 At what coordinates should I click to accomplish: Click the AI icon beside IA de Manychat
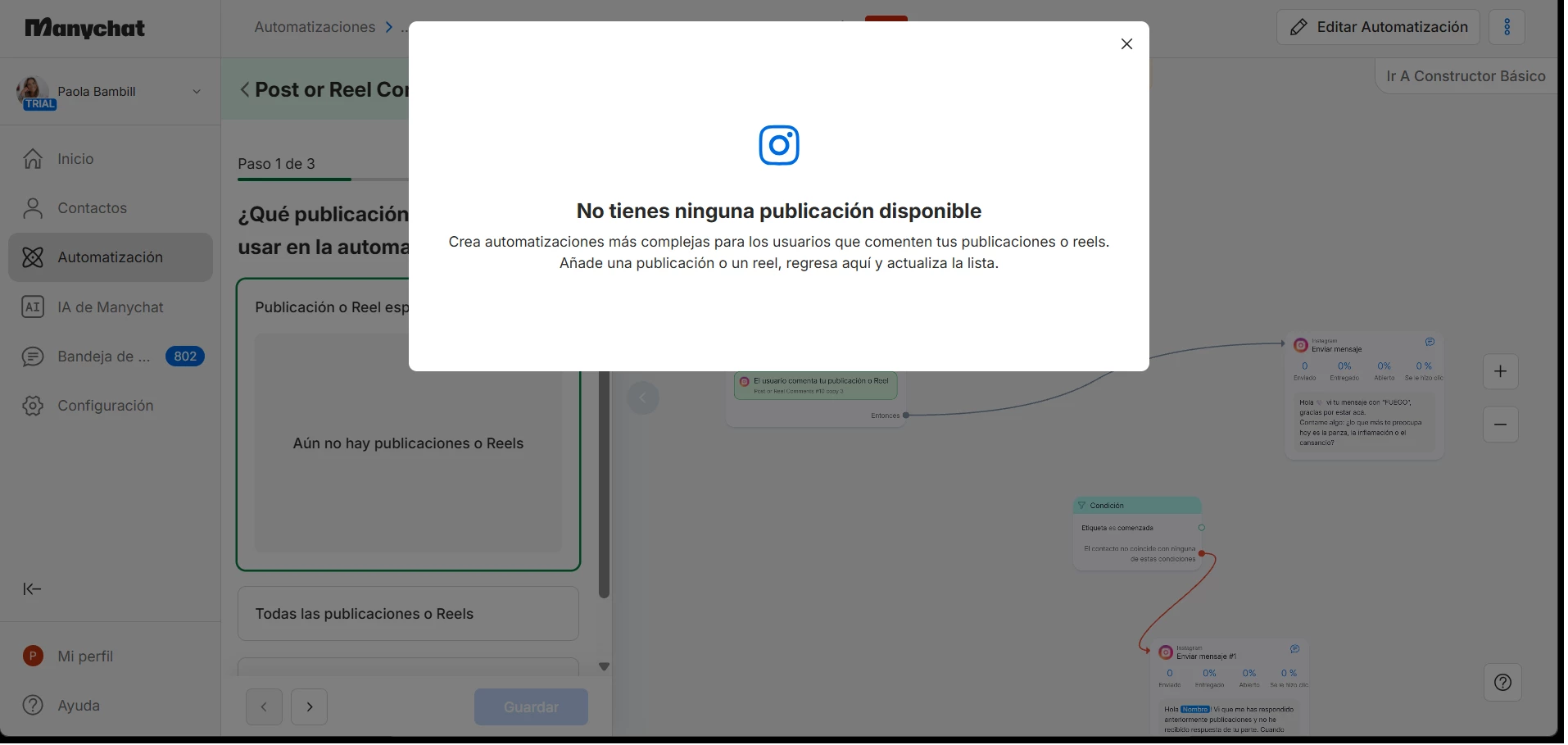coord(33,307)
